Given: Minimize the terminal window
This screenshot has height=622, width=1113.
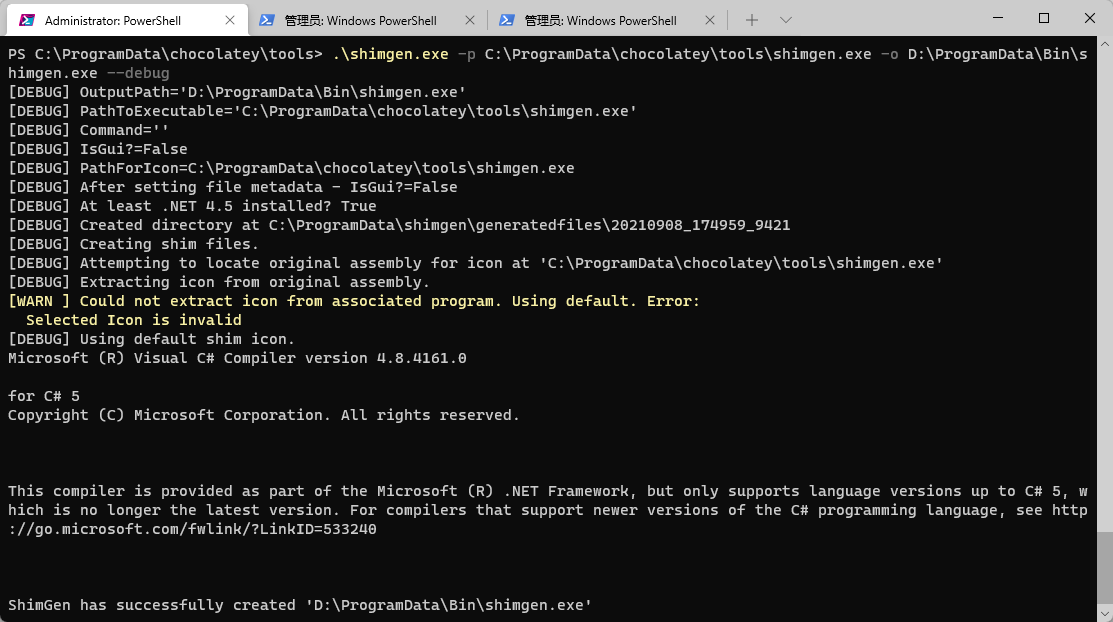Looking at the screenshot, I should click(x=997, y=18).
